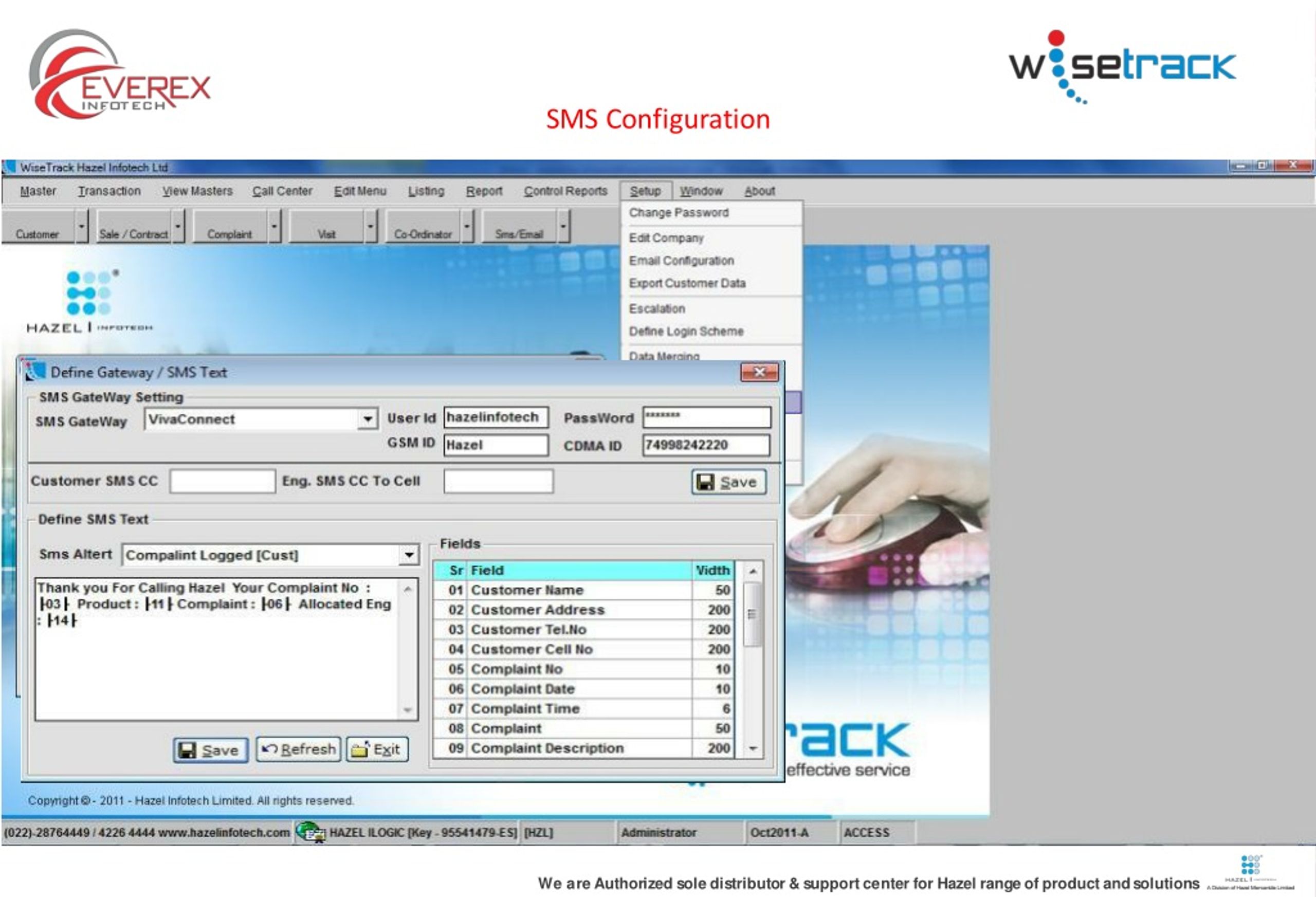This screenshot has height=897, width=1316.
Task: Click the Visit toolbar button
Action: pyautogui.click(x=326, y=227)
